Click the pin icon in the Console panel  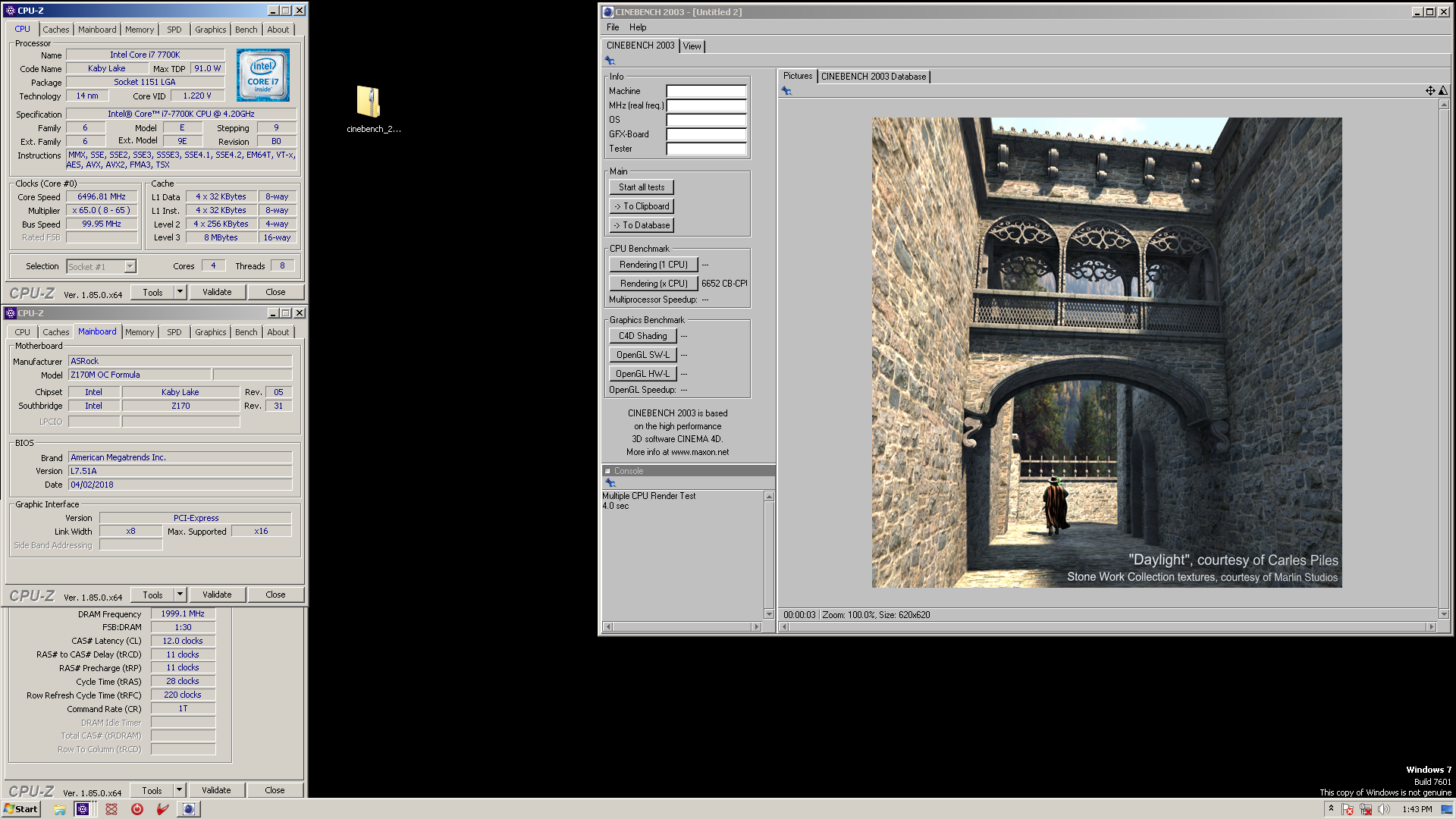click(610, 483)
